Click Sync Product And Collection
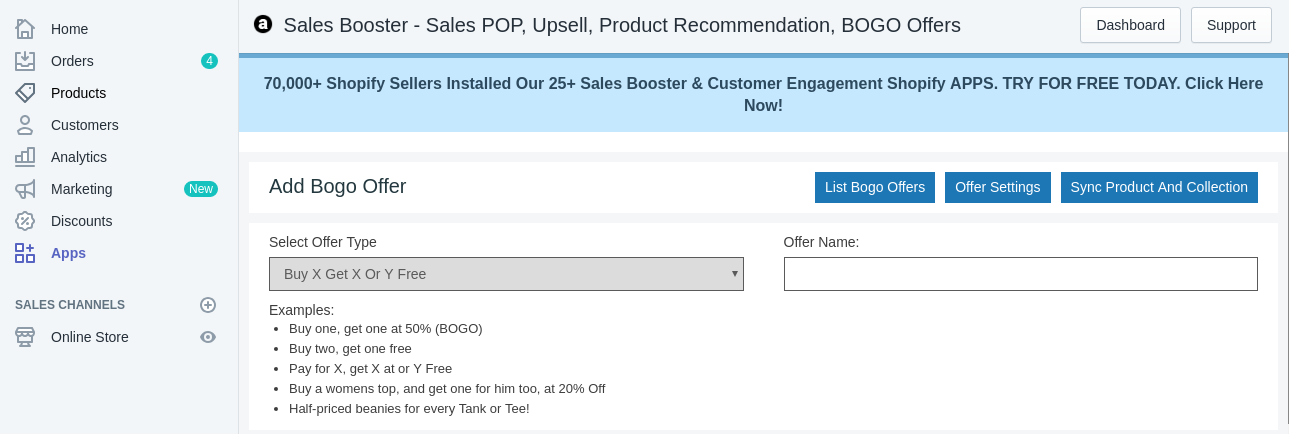The image size is (1289, 434). point(1159,187)
